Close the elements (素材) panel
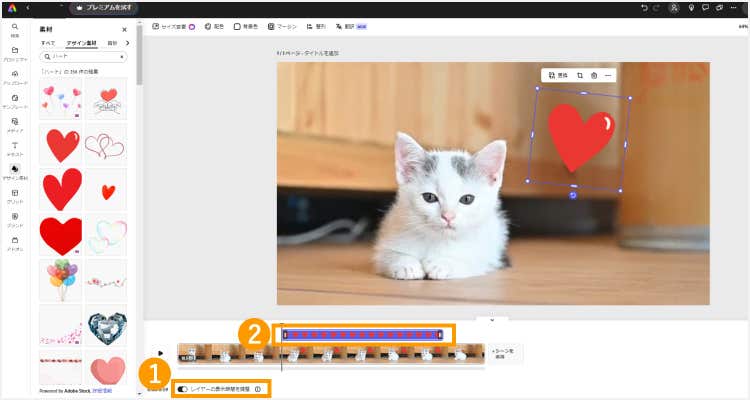This screenshot has height=400, width=750. pyautogui.click(x=124, y=30)
